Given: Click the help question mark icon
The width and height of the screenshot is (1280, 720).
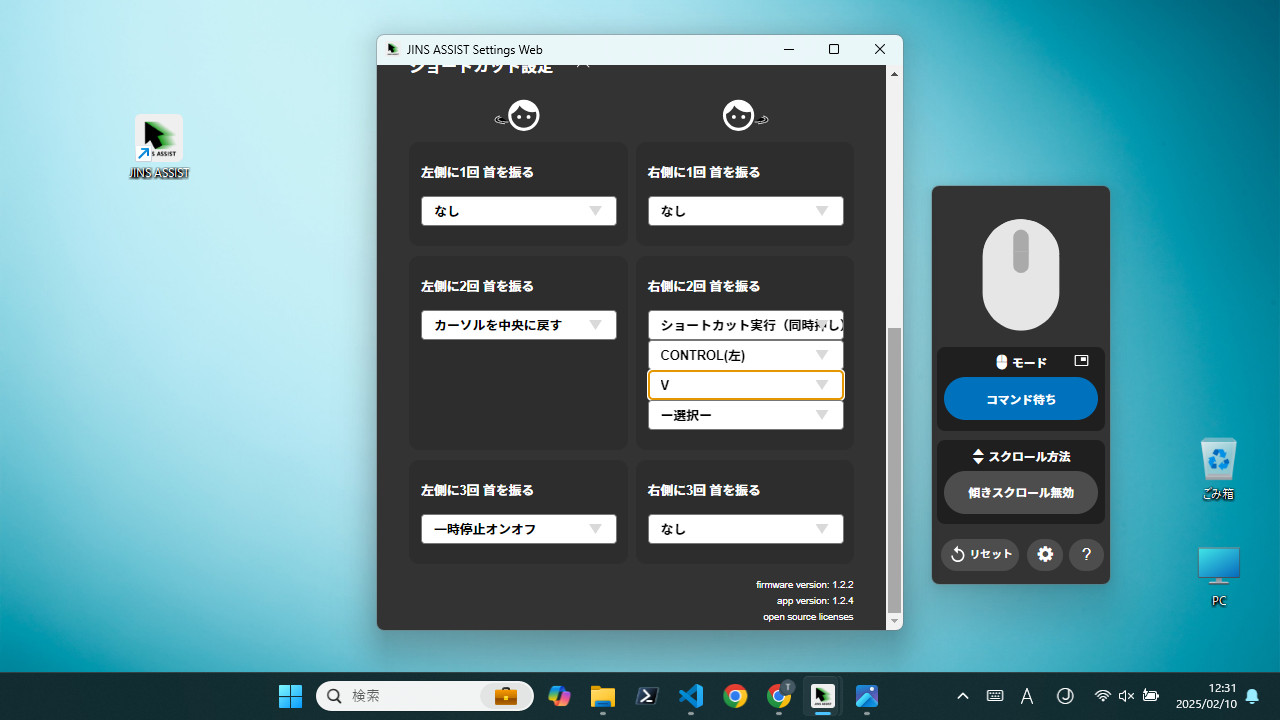Looking at the screenshot, I should [1086, 554].
